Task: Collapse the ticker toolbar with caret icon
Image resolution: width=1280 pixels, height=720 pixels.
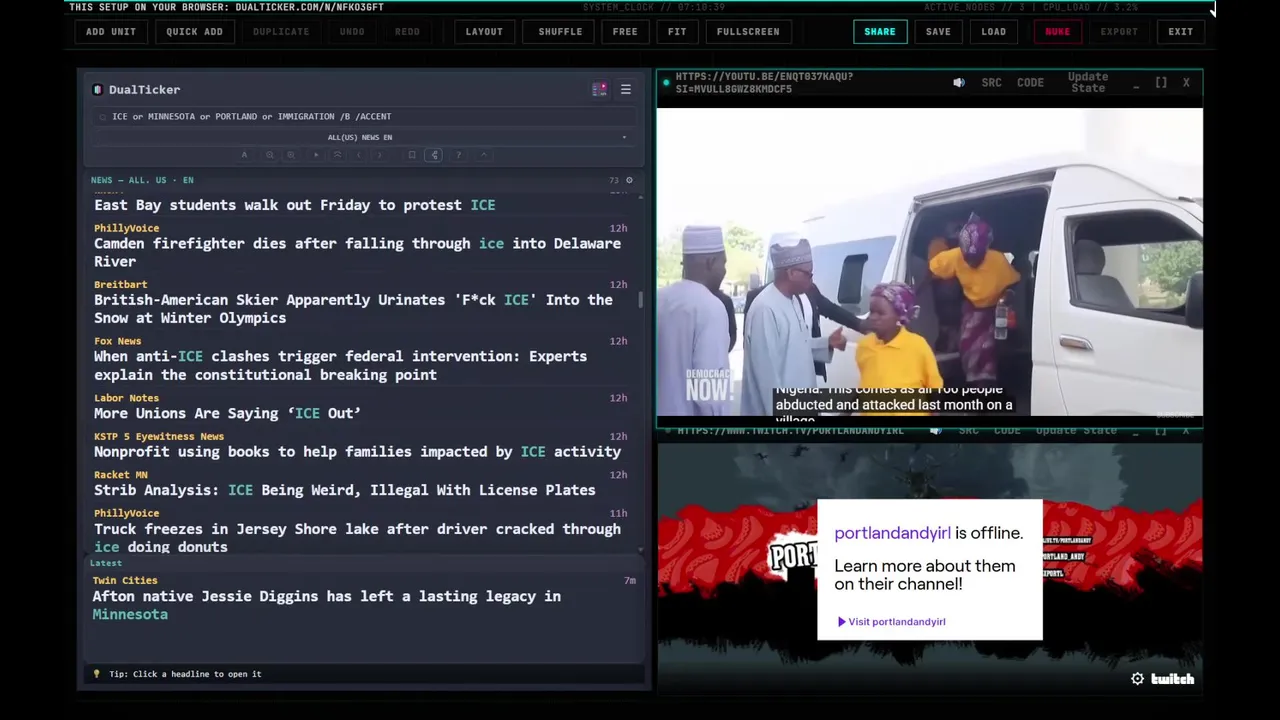Action: (484, 155)
